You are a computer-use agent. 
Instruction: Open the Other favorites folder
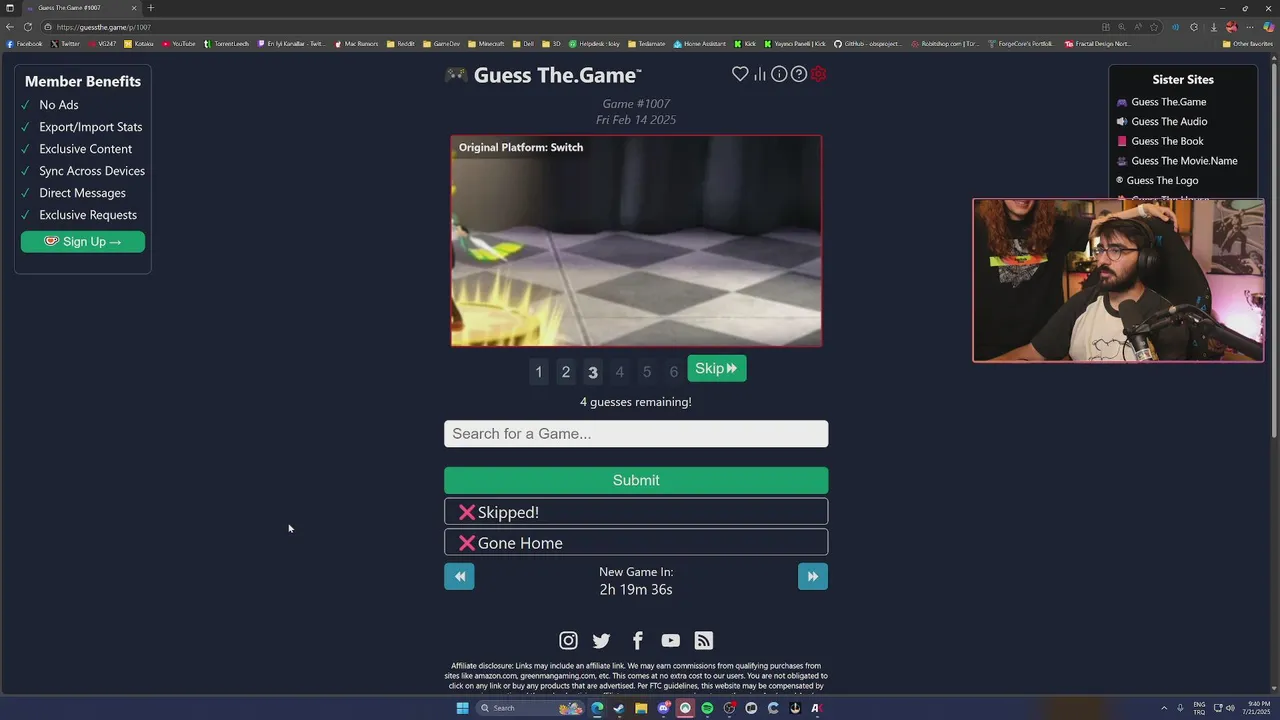click(1247, 44)
